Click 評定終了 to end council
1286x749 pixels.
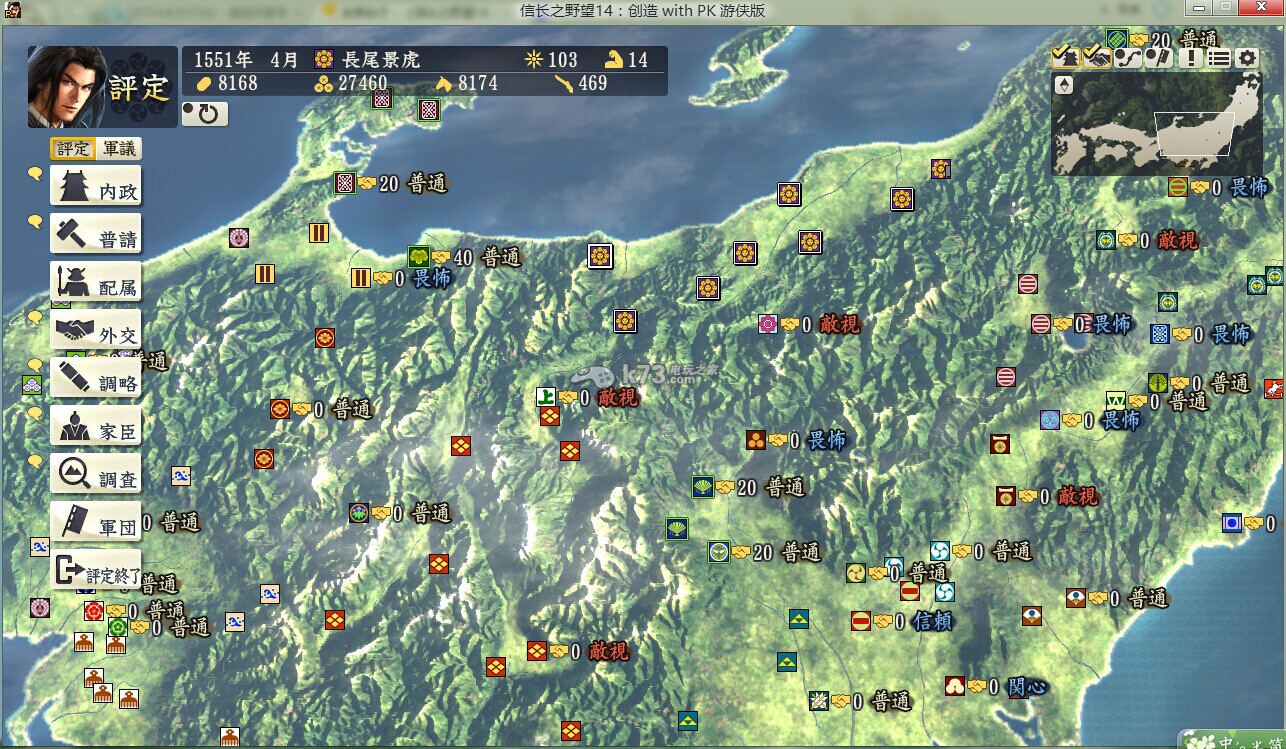coord(96,572)
